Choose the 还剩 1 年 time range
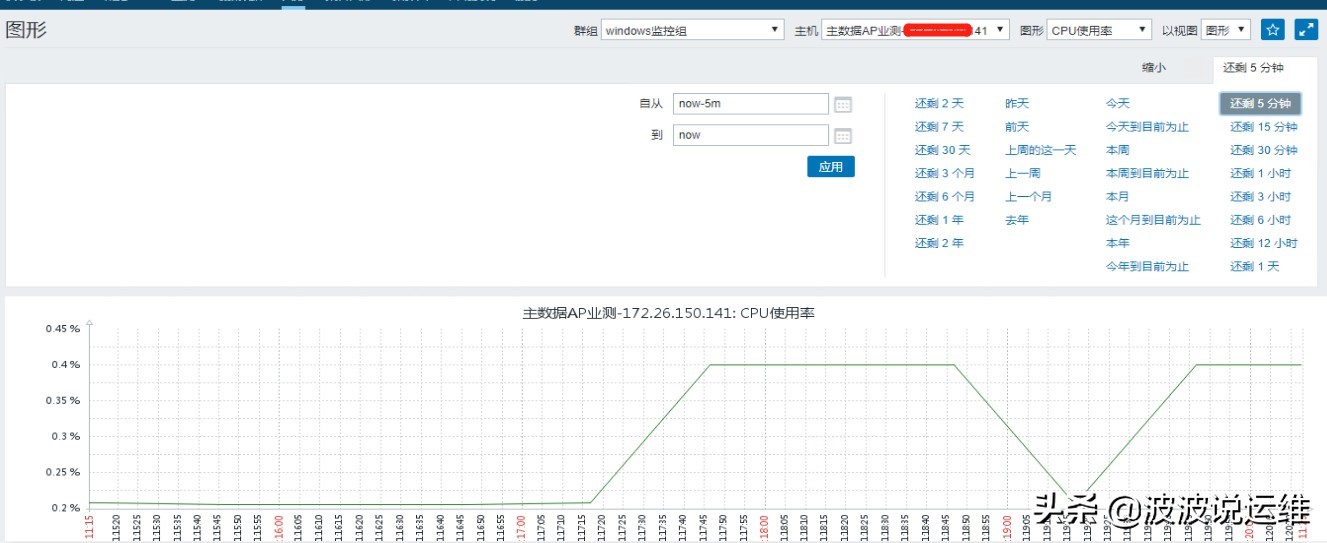 pos(939,220)
